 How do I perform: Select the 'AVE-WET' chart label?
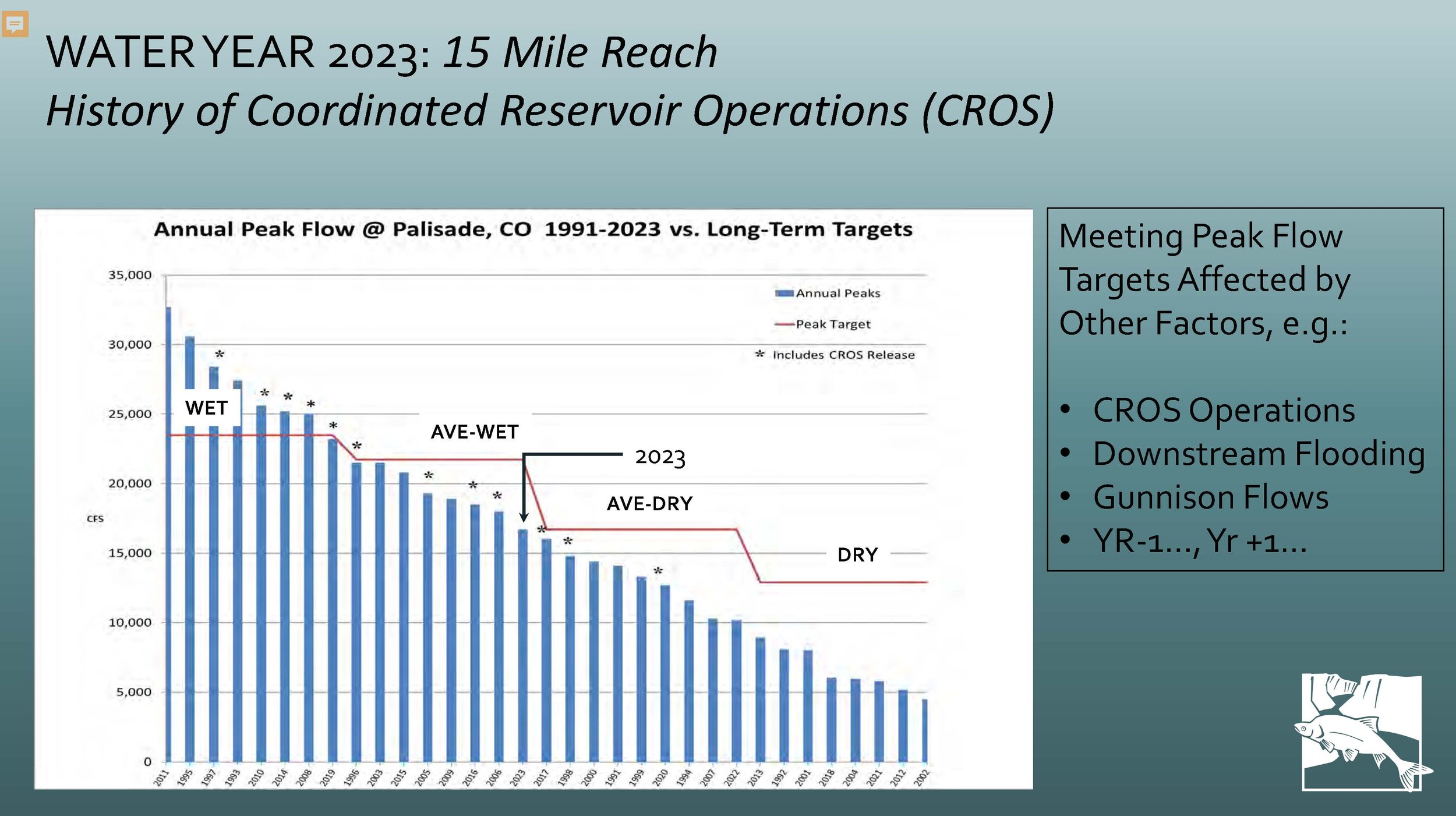click(475, 432)
